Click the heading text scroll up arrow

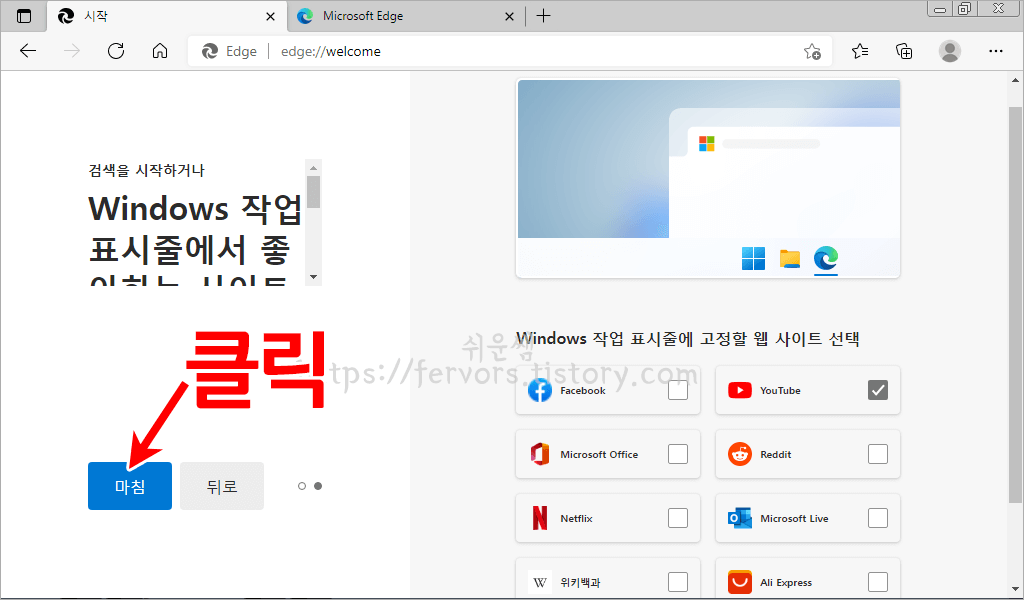point(313,168)
